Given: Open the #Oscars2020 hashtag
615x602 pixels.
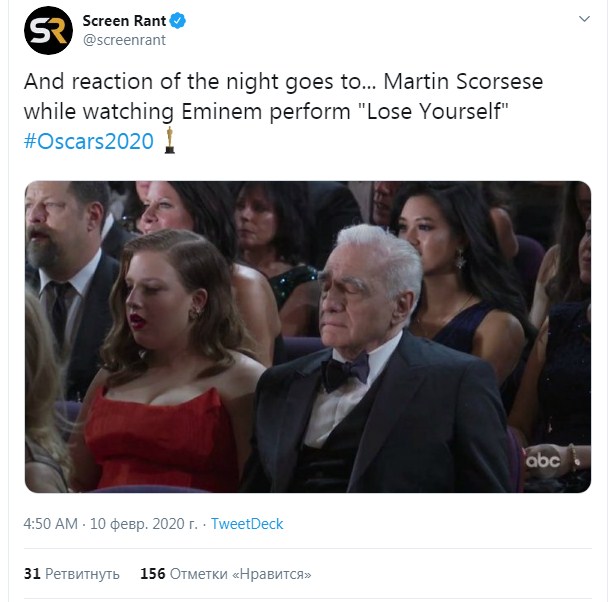Looking at the screenshot, I should (88, 141).
